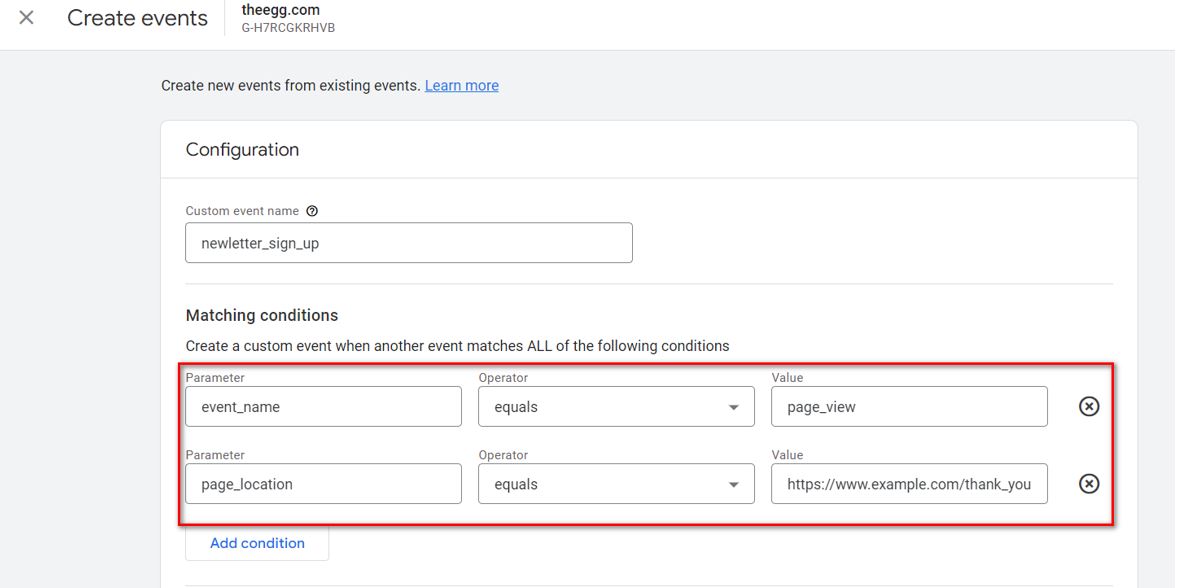The image size is (1177, 588).
Task: Focus the newletter_sign_up event name field
Action: coord(408,243)
